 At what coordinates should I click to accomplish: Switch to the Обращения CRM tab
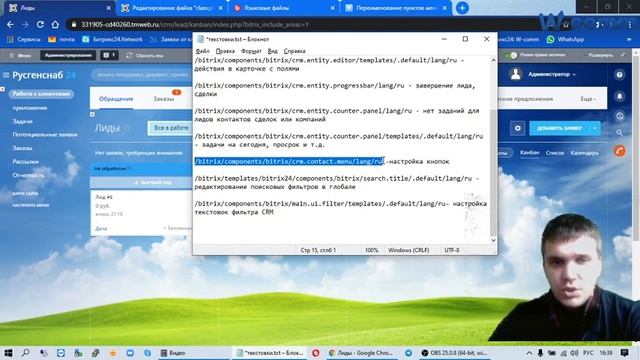[116, 99]
